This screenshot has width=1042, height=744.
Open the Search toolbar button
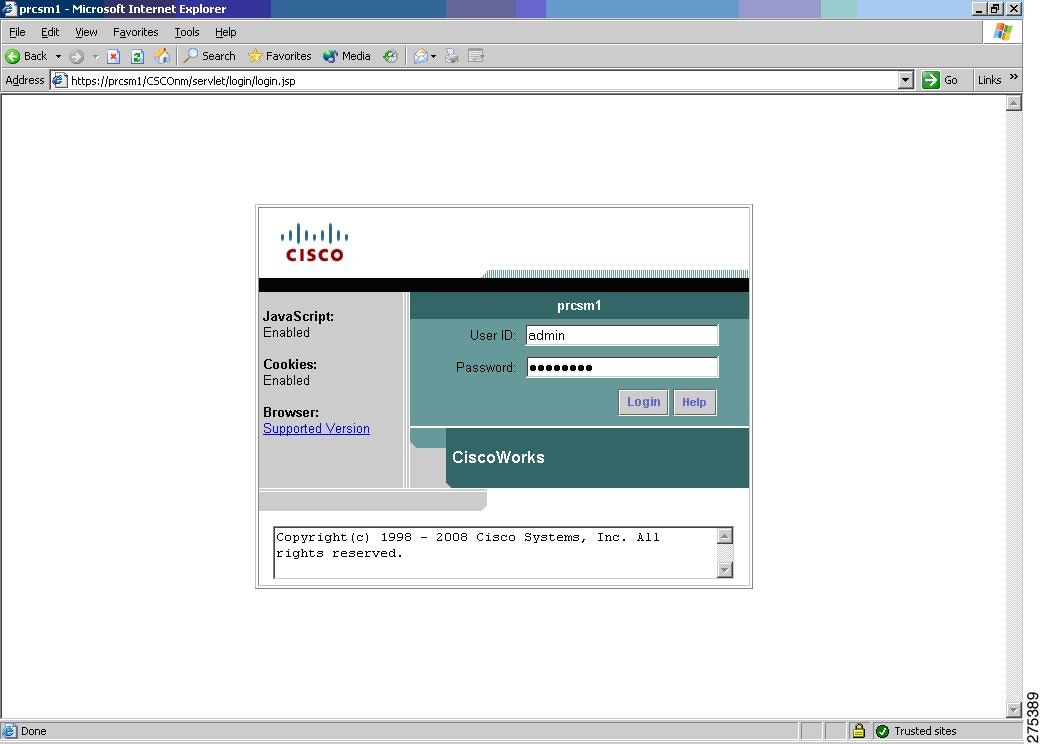click(x=210, y=56)
